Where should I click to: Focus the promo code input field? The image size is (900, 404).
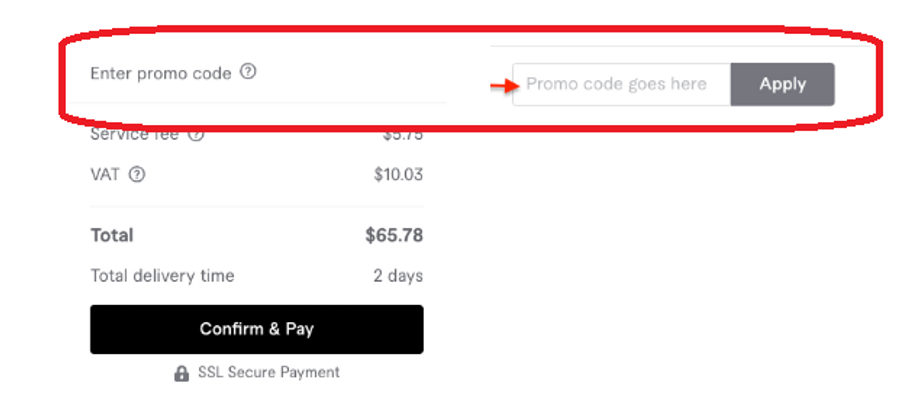(621, 84)
